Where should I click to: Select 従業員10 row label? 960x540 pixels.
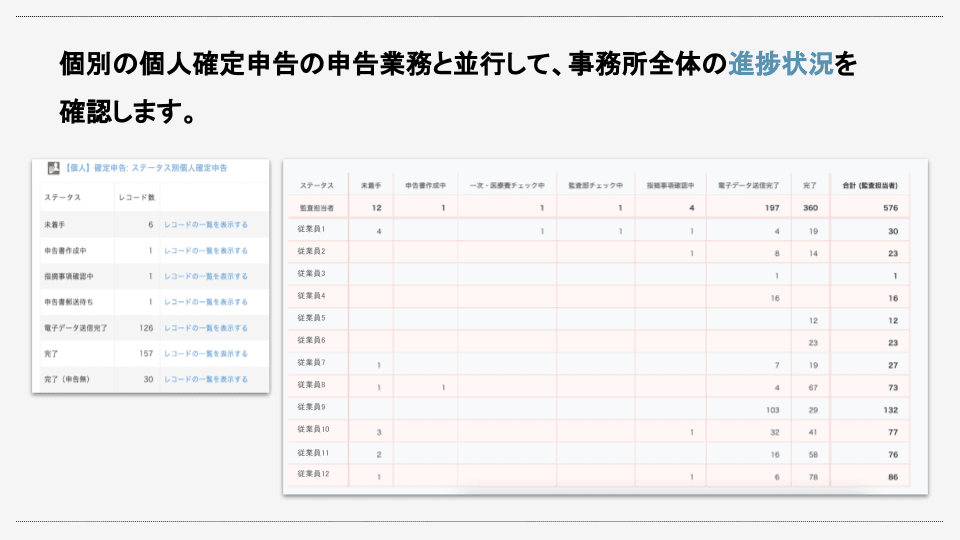(x=313, y=429)
